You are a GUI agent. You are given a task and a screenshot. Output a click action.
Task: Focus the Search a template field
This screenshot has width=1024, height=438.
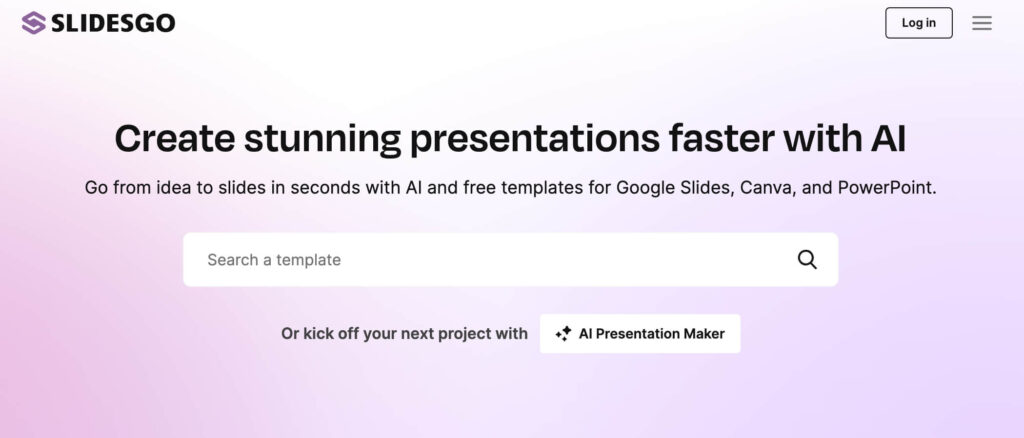(511, 260)
